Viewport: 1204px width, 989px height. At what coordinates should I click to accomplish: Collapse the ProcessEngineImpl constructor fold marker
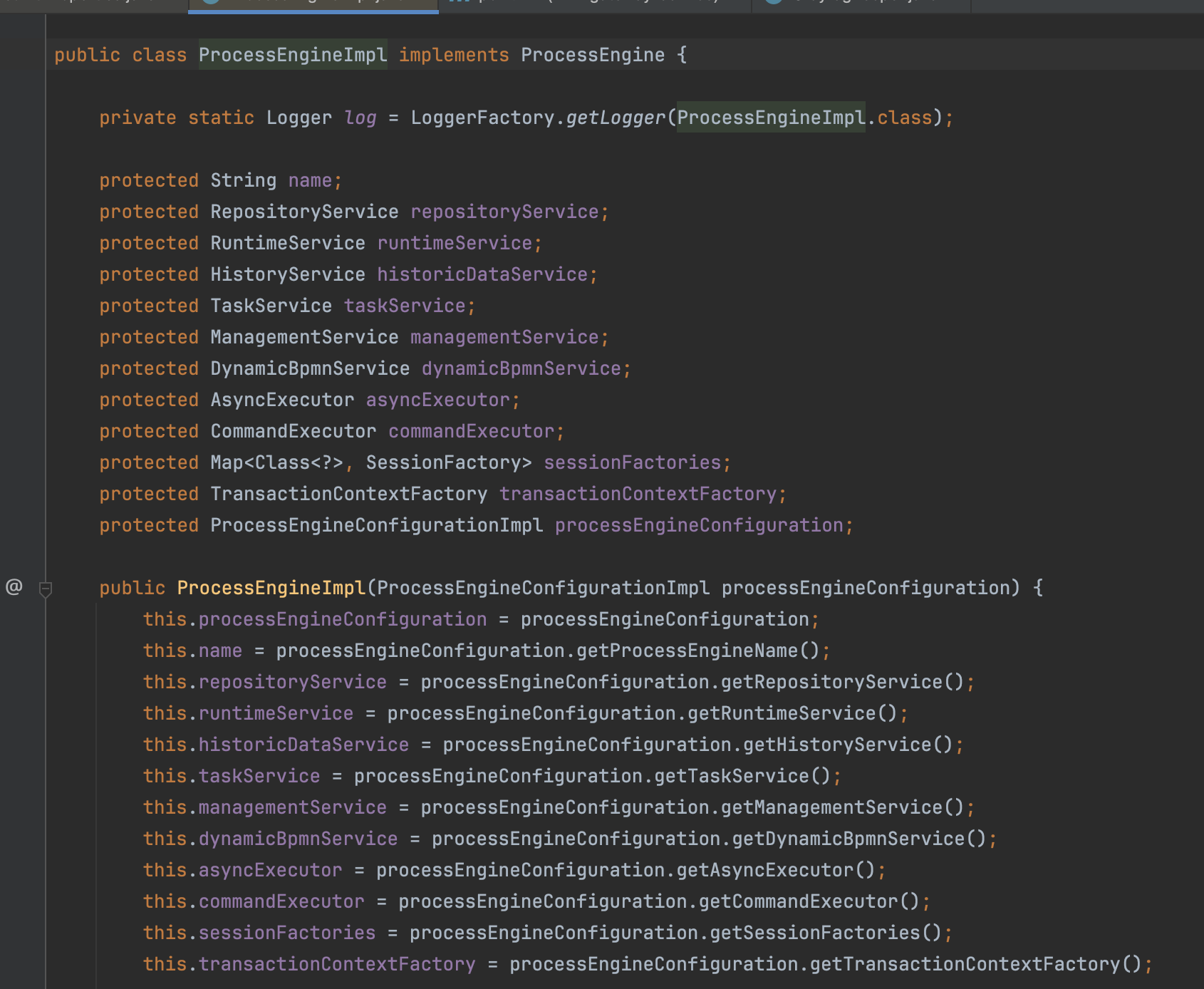click(x=46, y=589)
